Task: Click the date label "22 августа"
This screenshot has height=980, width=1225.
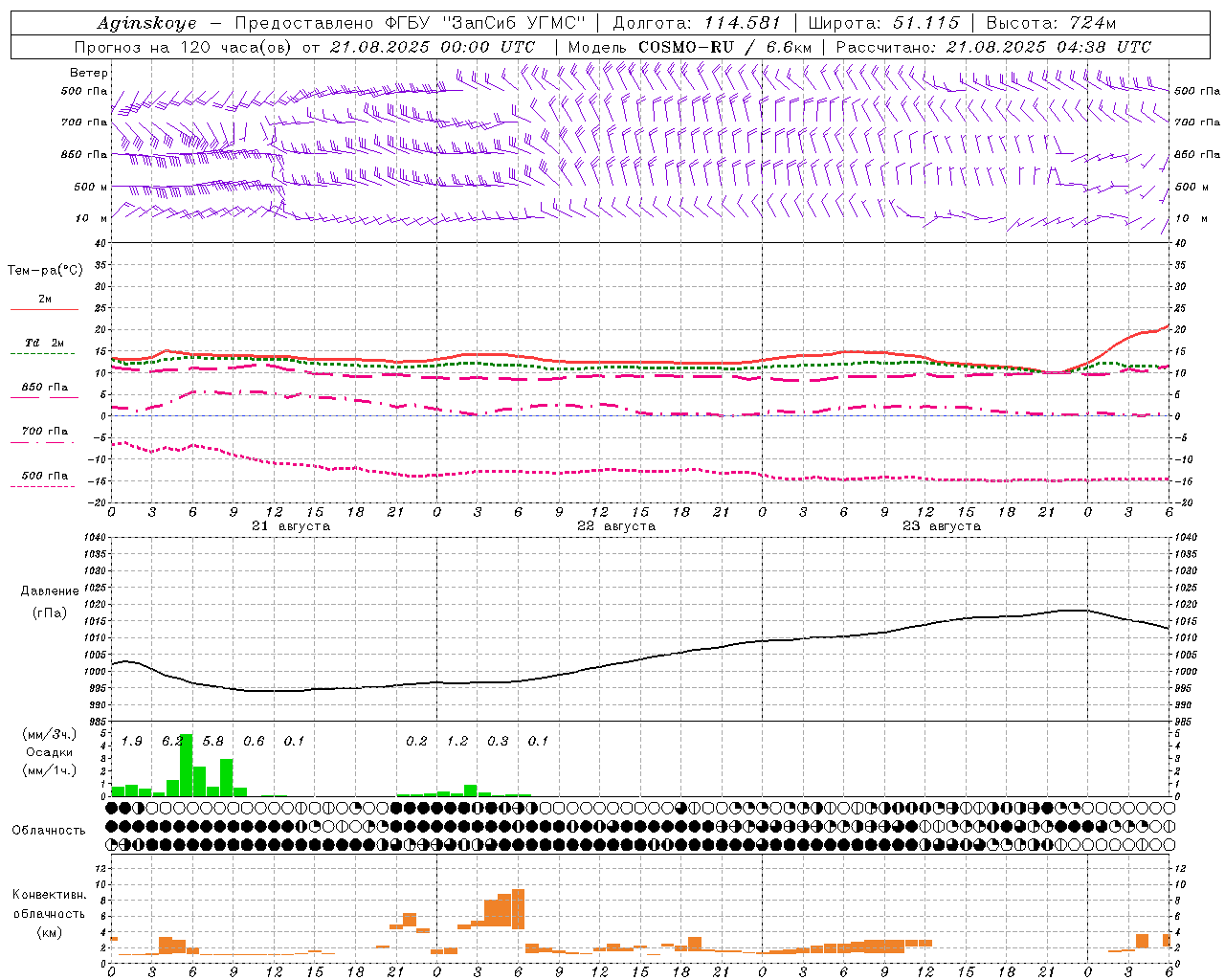Action: pos(616,526)
